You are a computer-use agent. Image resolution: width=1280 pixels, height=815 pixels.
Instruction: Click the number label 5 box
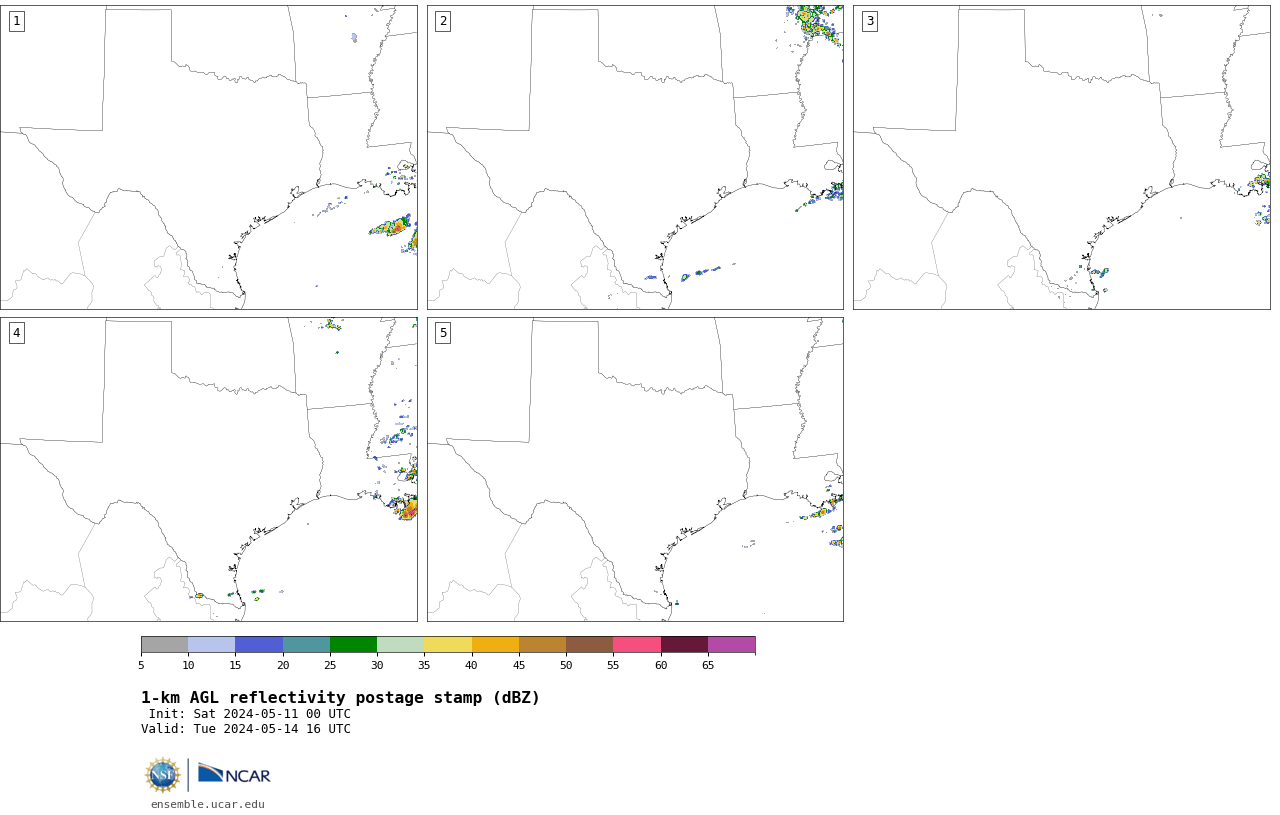[443, 333]
